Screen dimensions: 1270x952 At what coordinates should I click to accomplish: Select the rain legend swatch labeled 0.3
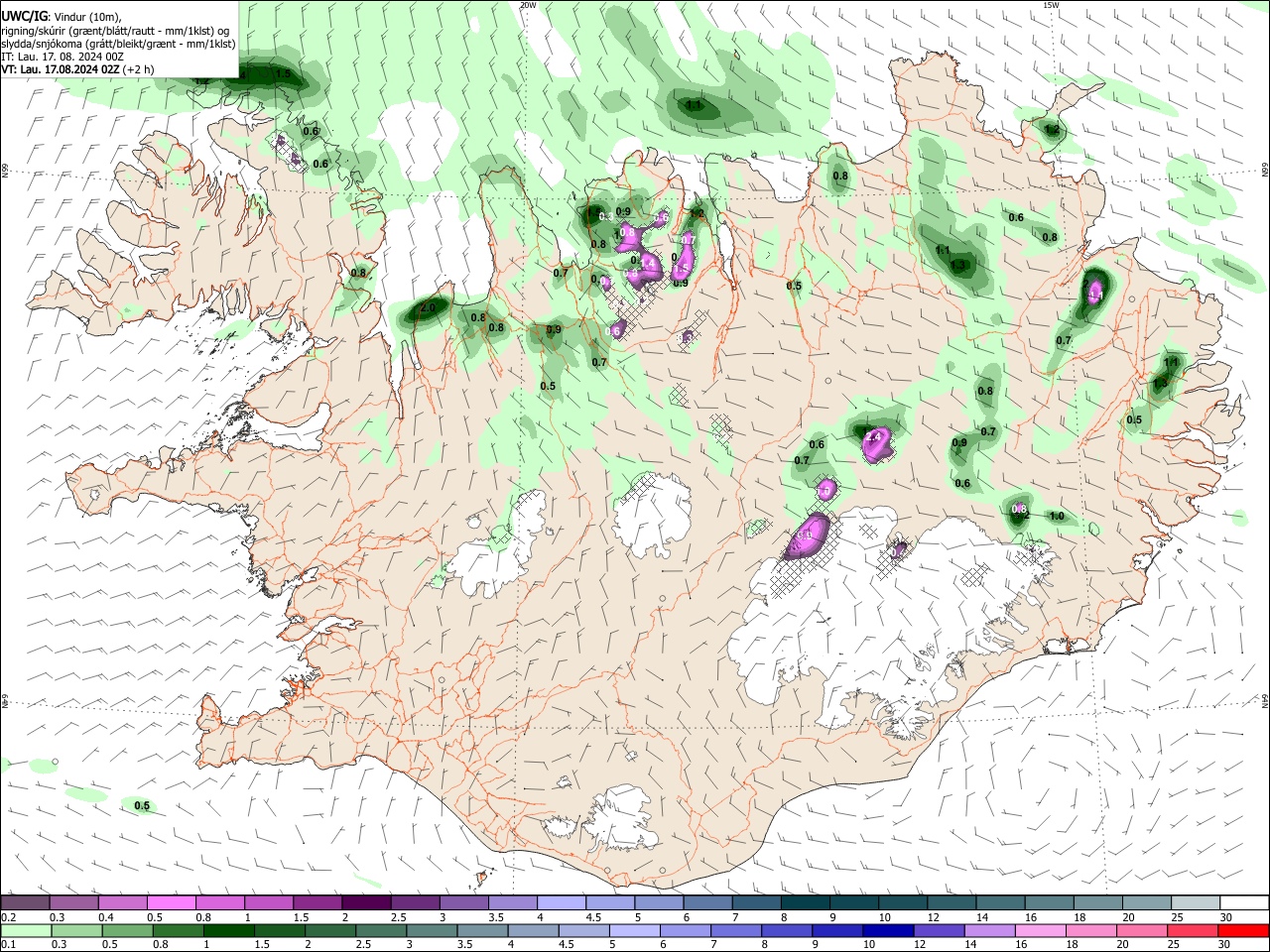pos(76,931)
